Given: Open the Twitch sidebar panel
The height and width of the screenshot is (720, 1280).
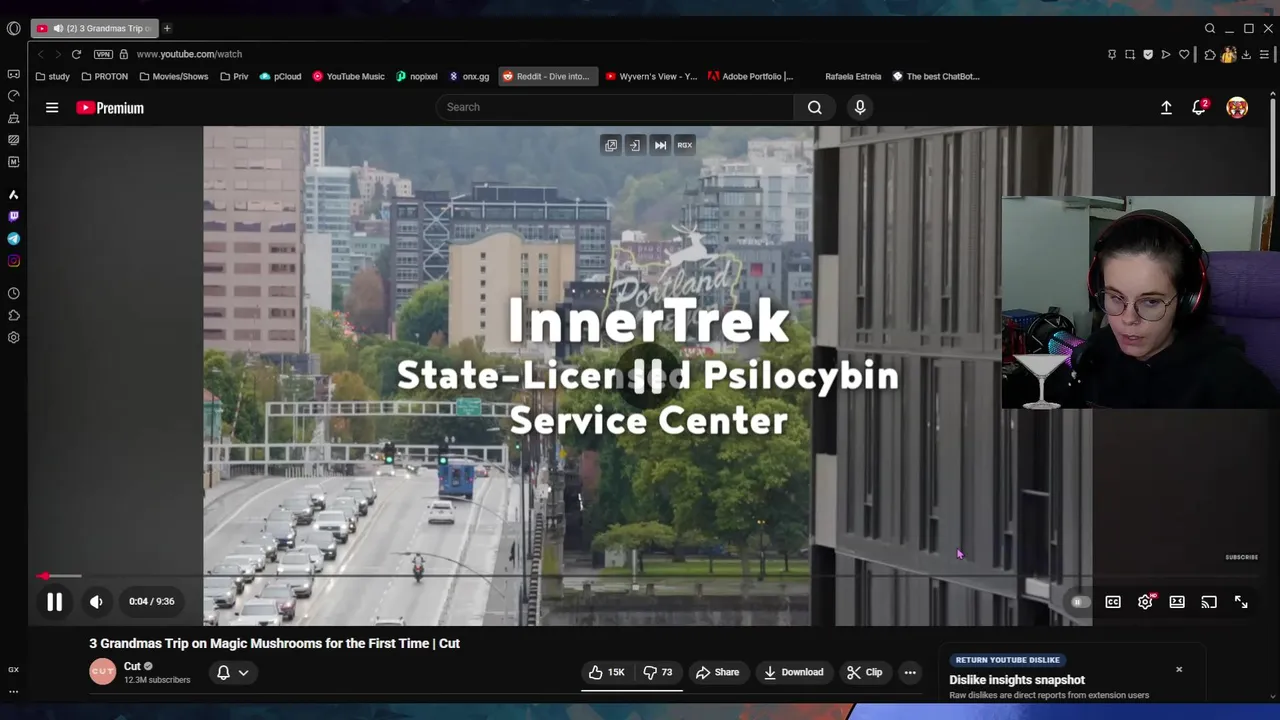Looking at the screenshot, I should (x=13, y=216).
